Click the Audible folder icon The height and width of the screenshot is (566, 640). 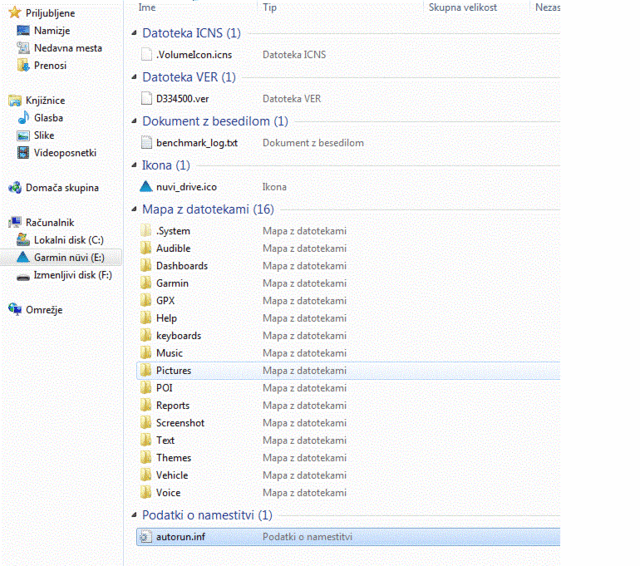pos(146,248)
